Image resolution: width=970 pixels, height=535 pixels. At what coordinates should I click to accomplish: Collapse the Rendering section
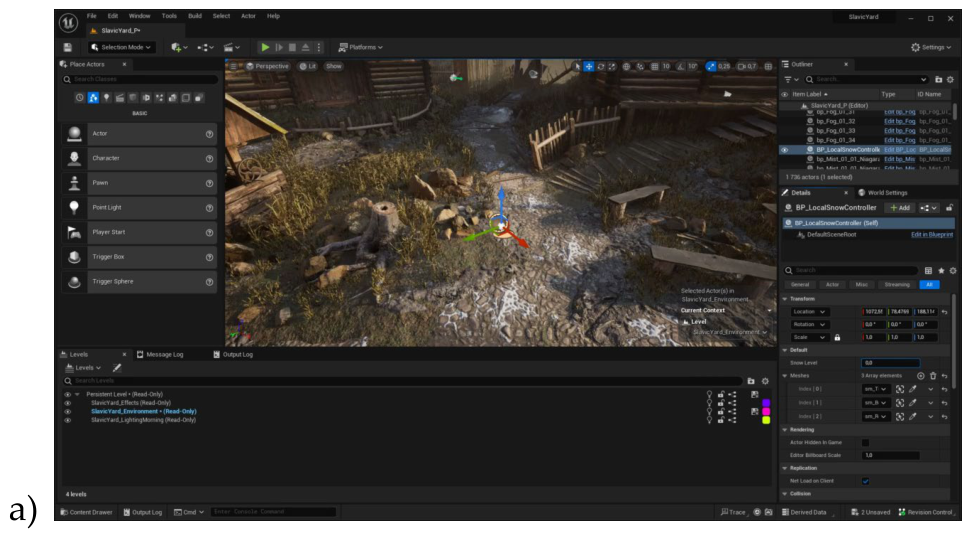point(785,429)
